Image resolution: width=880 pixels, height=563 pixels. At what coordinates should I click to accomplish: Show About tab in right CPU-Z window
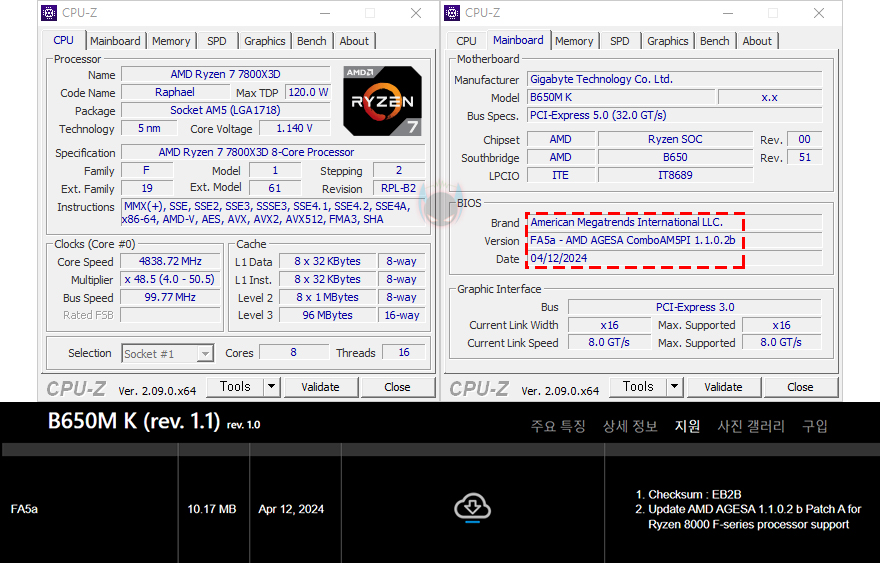click(757, 41)
